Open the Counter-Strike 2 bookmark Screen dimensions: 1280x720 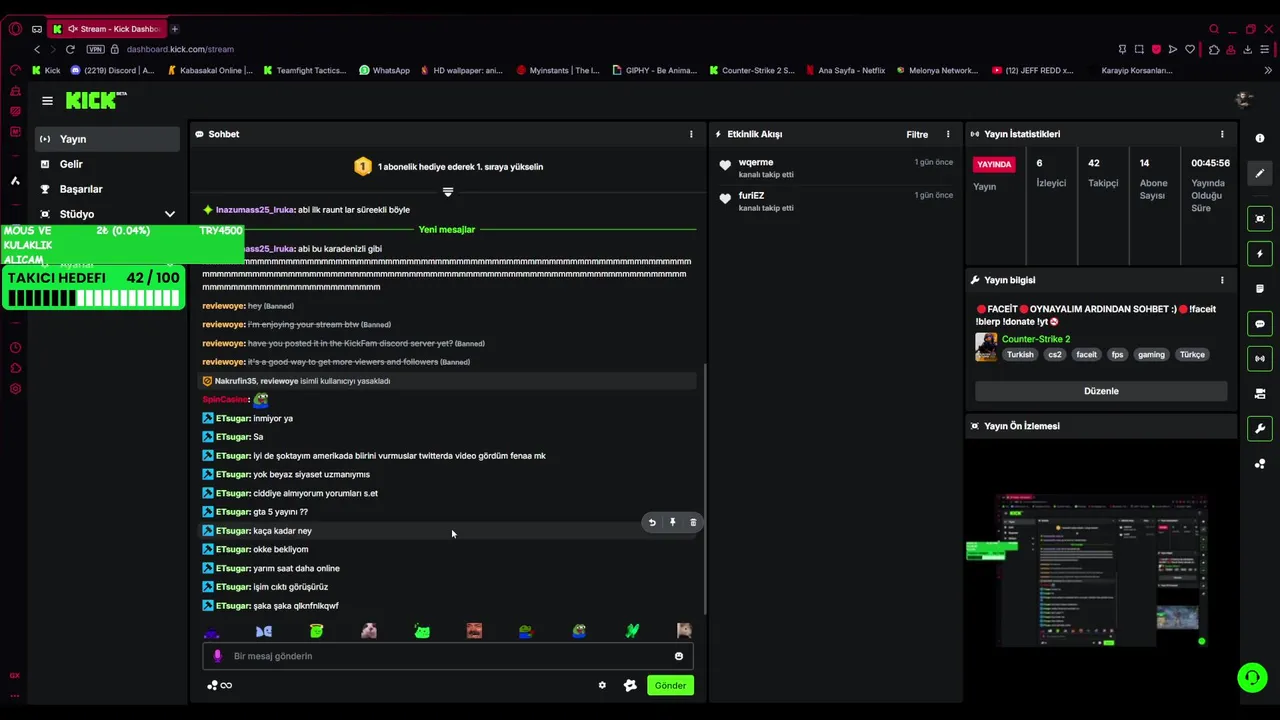tap(751, 71)
